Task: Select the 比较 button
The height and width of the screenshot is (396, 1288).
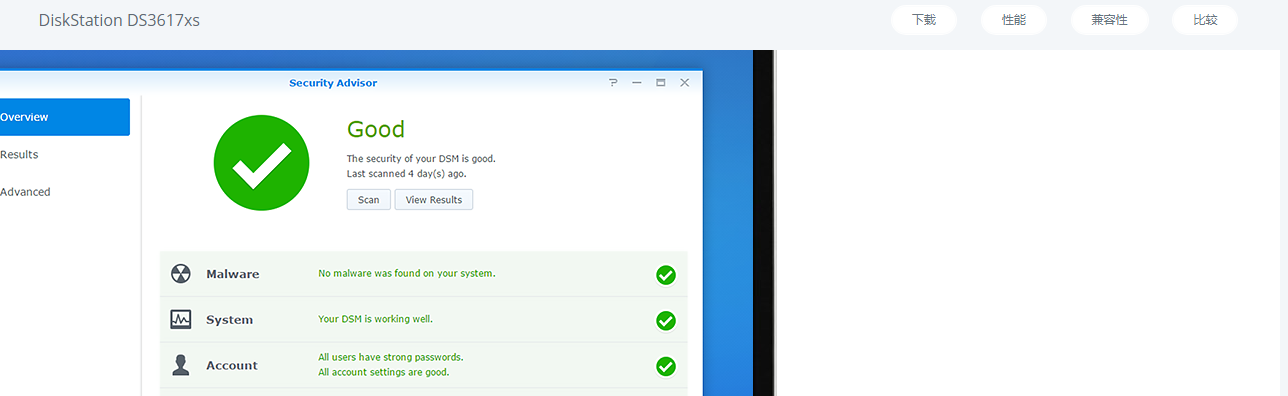Action: tap(1205, 20)
